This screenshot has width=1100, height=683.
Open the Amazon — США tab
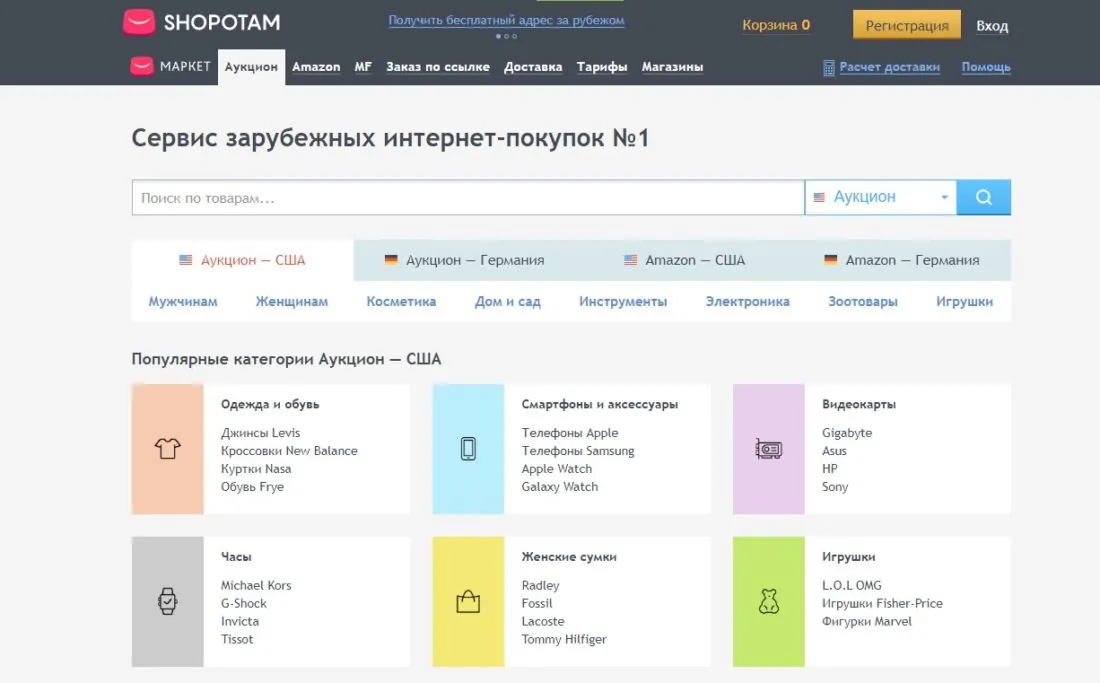tap(684, 259)
